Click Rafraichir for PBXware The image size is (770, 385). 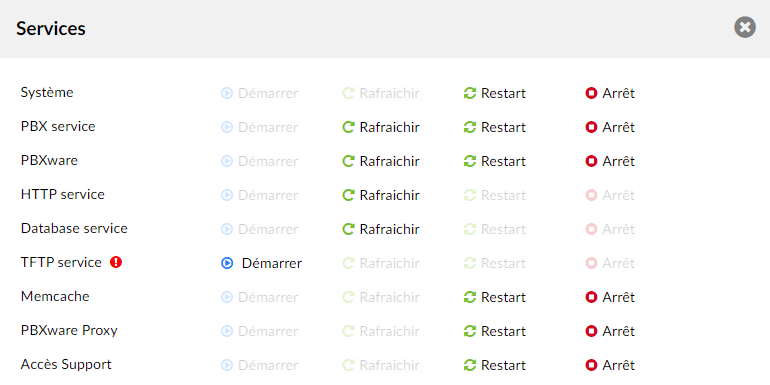(x=381, y=161)
